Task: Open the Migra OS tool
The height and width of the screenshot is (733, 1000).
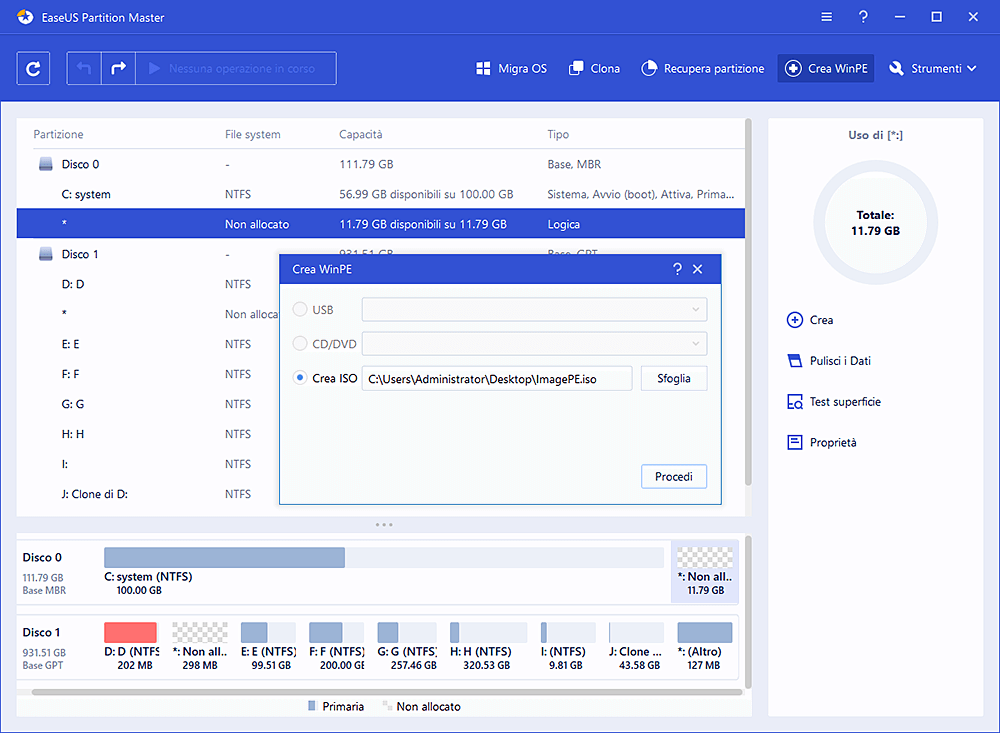Action: pos(511,69)
